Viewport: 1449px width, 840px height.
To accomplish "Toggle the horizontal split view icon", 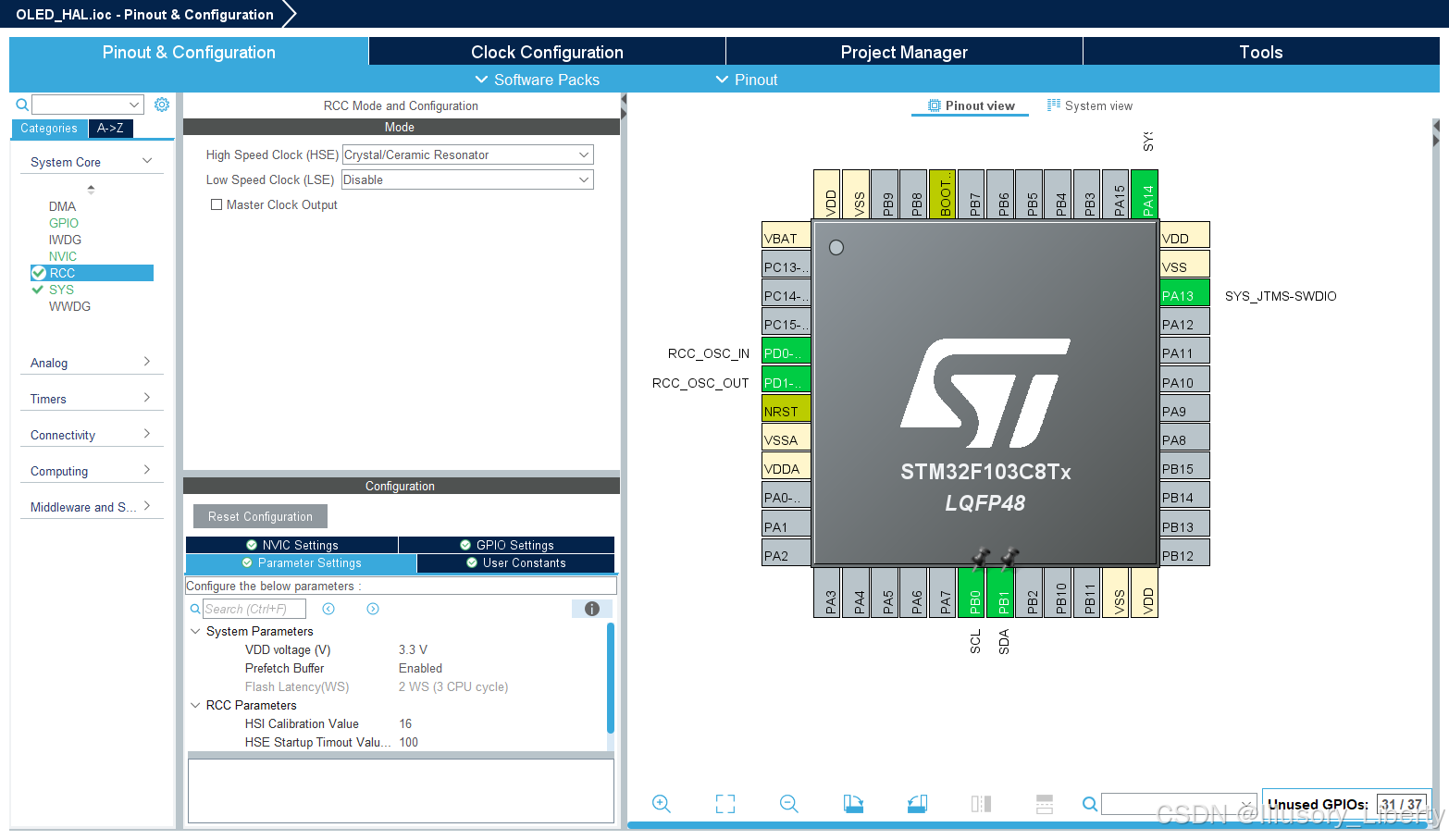I will coord(1045,804).
